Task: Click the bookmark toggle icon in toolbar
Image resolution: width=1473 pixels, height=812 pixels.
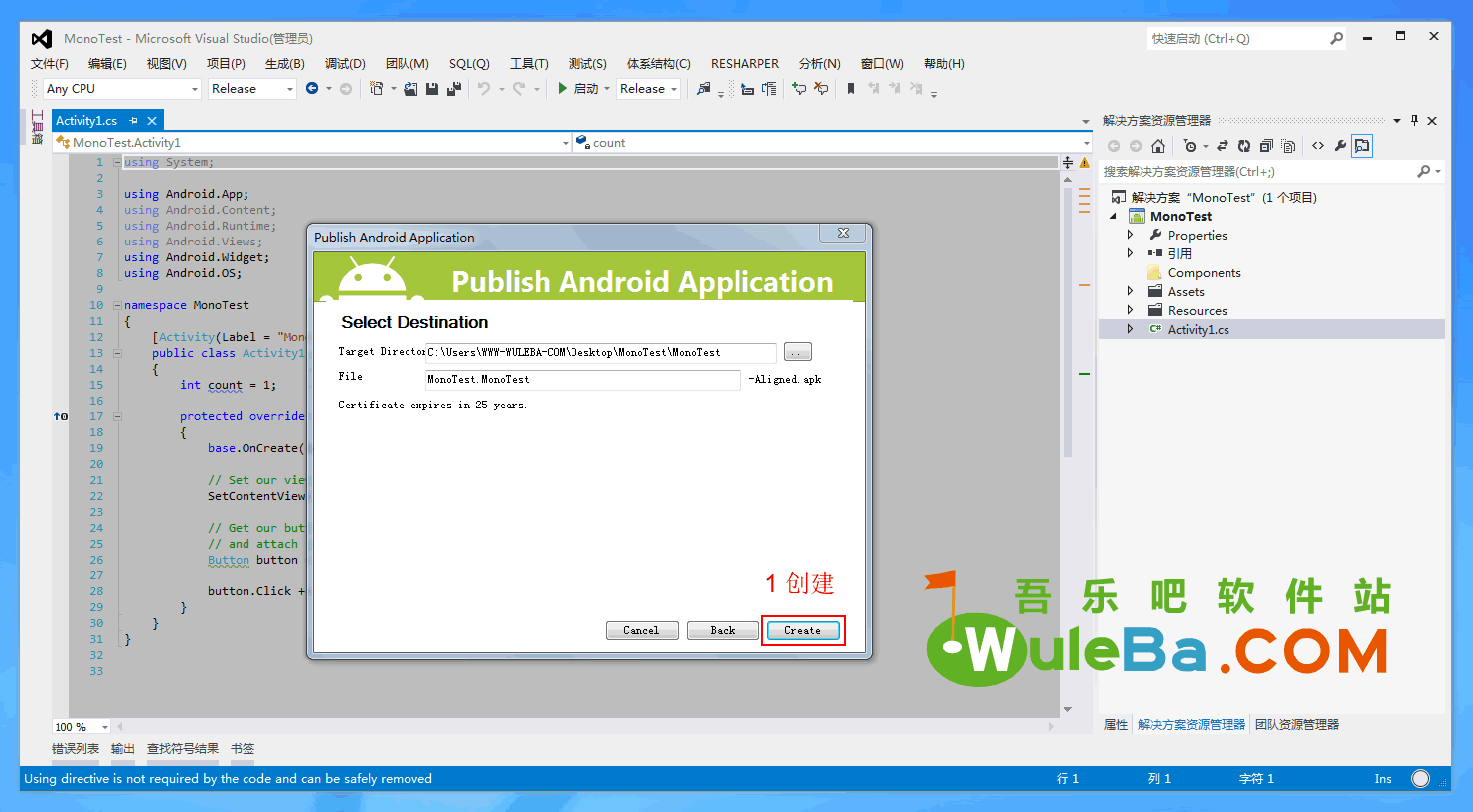Action: [x=851, y=89]
